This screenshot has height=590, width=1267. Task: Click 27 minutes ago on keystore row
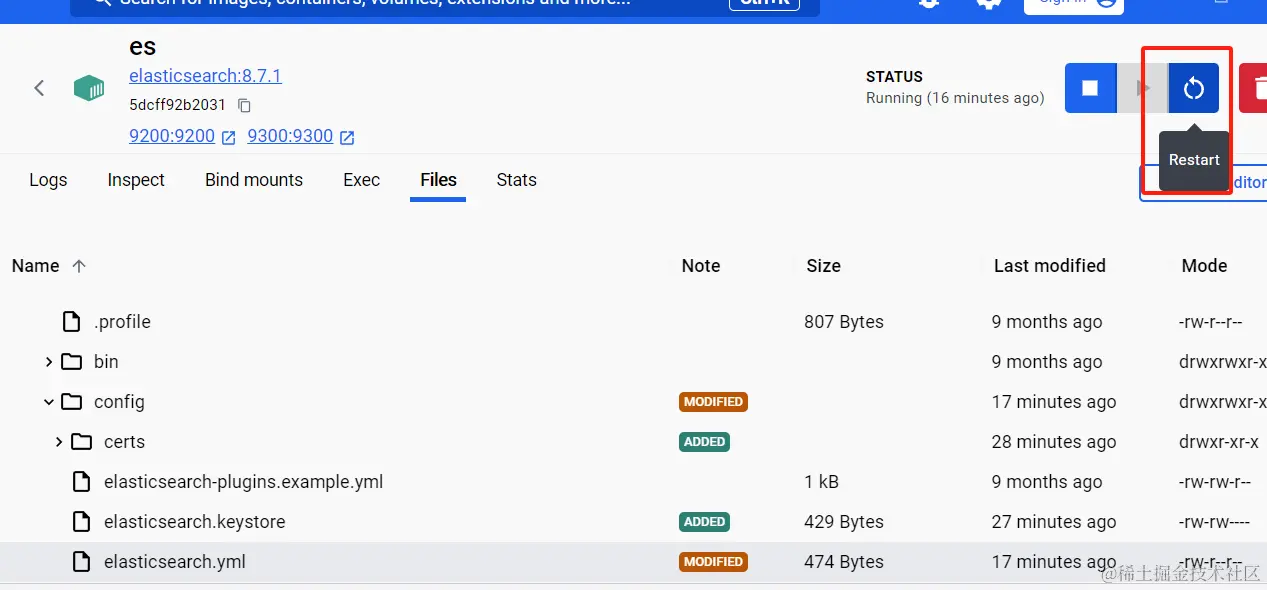pyautogui.click(x=1054, y=522)
